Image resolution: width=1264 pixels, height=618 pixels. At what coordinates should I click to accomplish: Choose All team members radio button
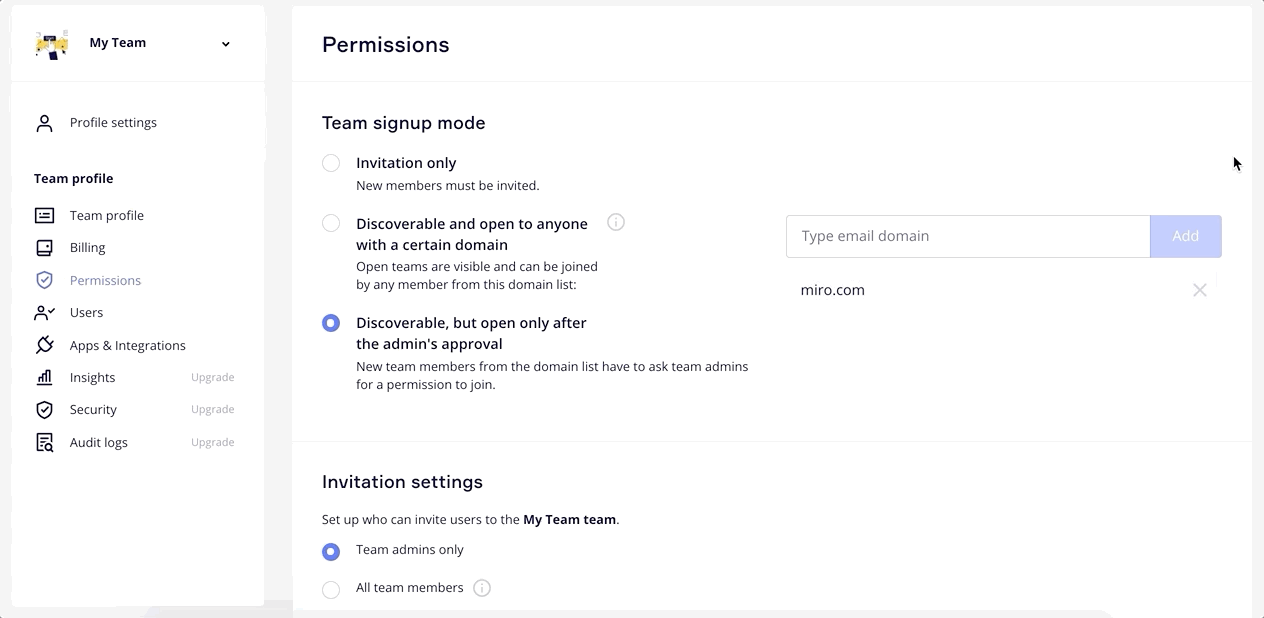click(331, 589)
